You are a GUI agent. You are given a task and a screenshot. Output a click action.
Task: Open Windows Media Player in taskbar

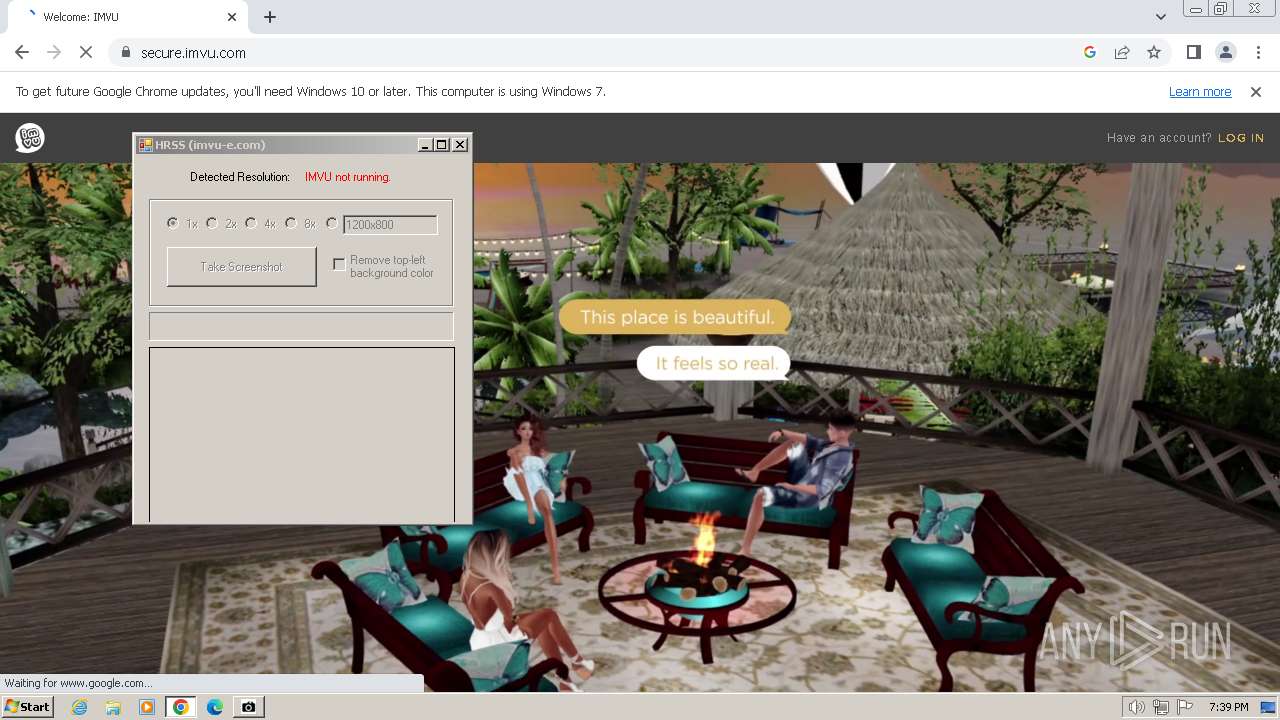147,707
